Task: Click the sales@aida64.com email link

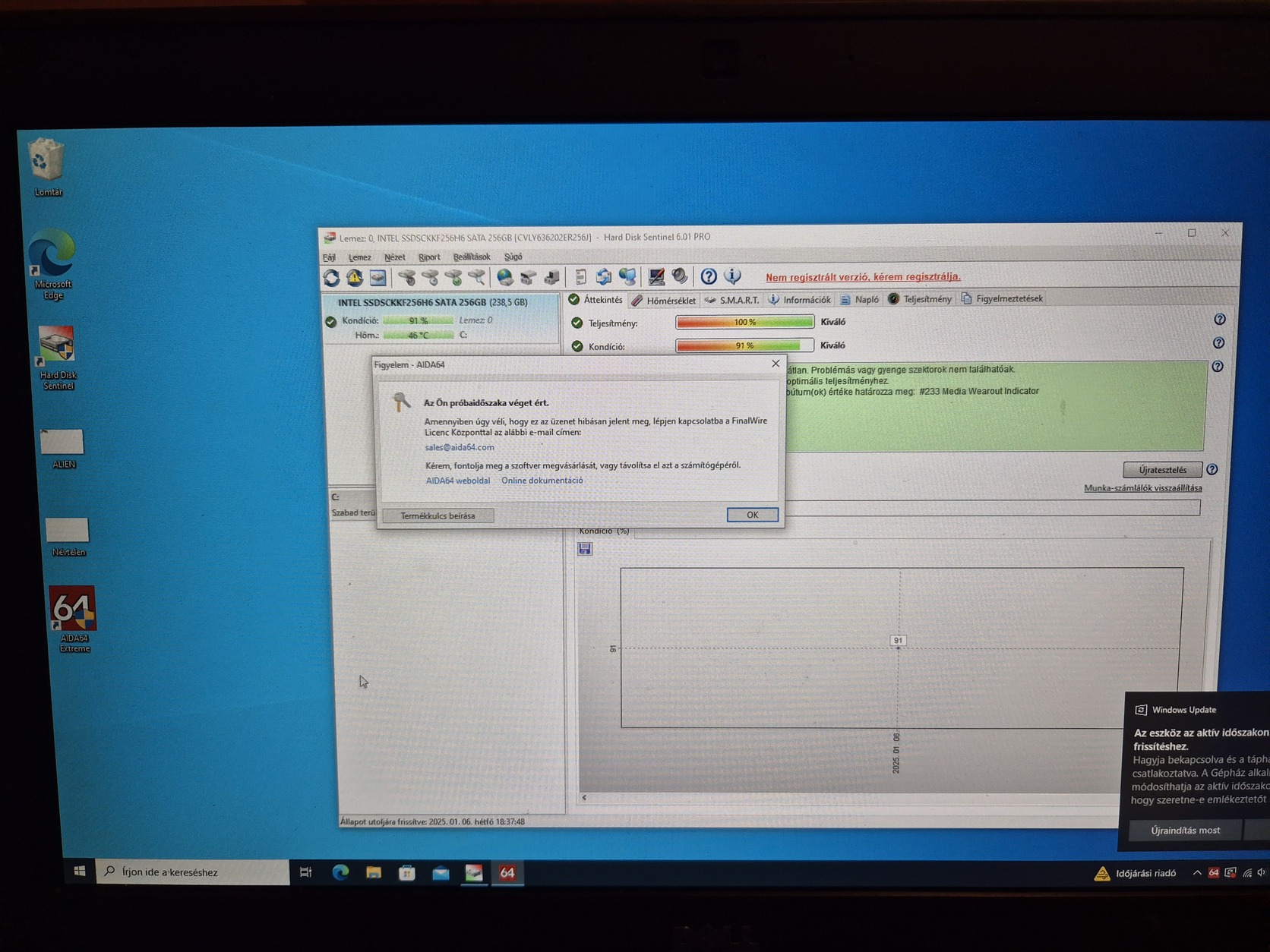Action: [x=460, y=447]
